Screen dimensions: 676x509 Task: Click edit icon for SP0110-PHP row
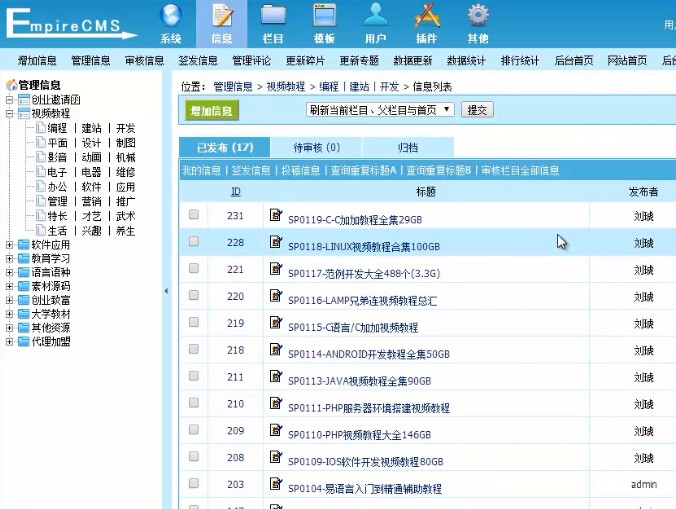click(x=275, y=430)
